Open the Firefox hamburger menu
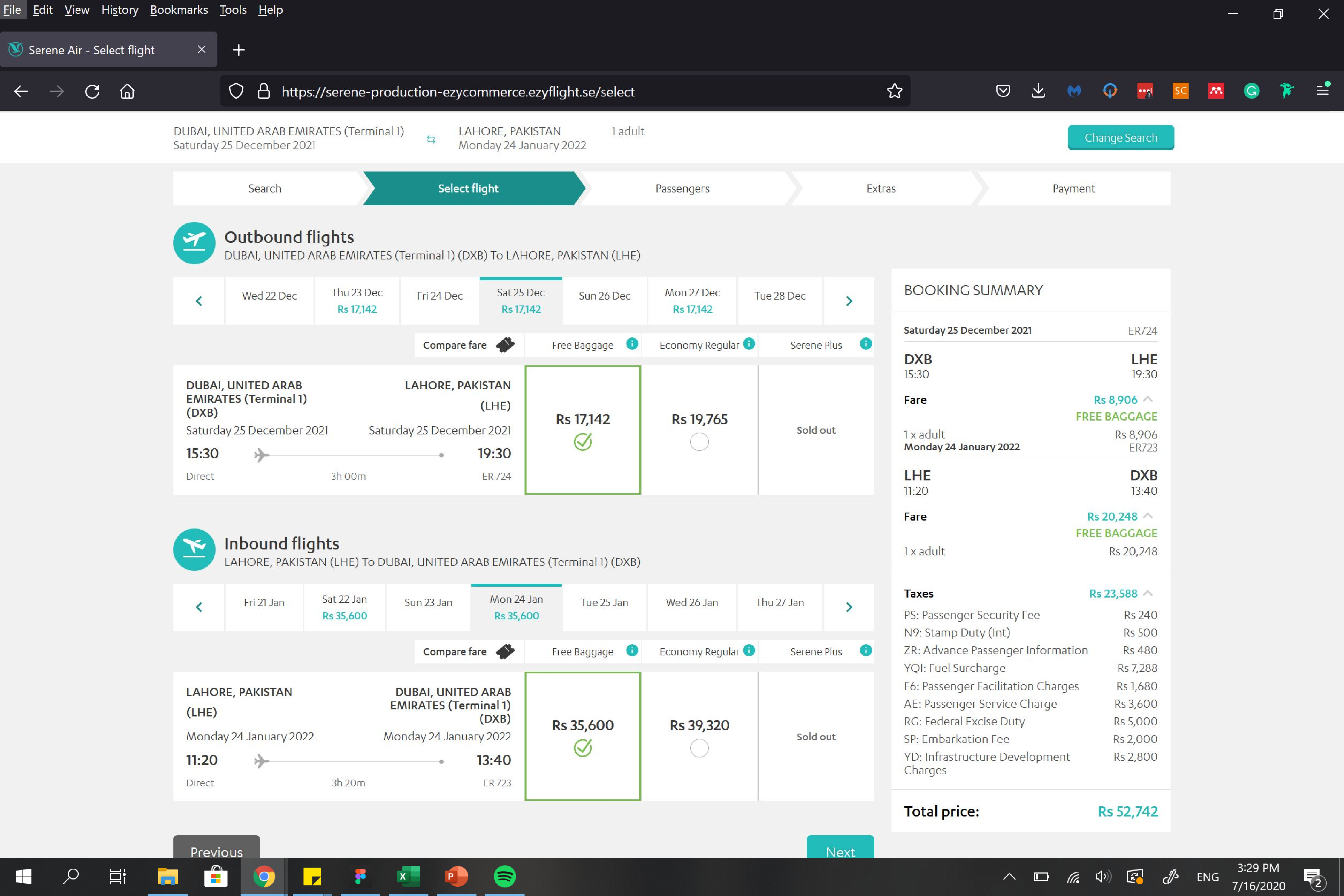 1322,90
